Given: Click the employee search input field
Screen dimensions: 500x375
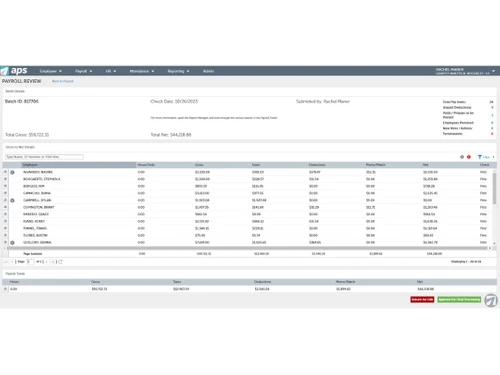Looking at the screenshot, I should [x=44, y=157].
